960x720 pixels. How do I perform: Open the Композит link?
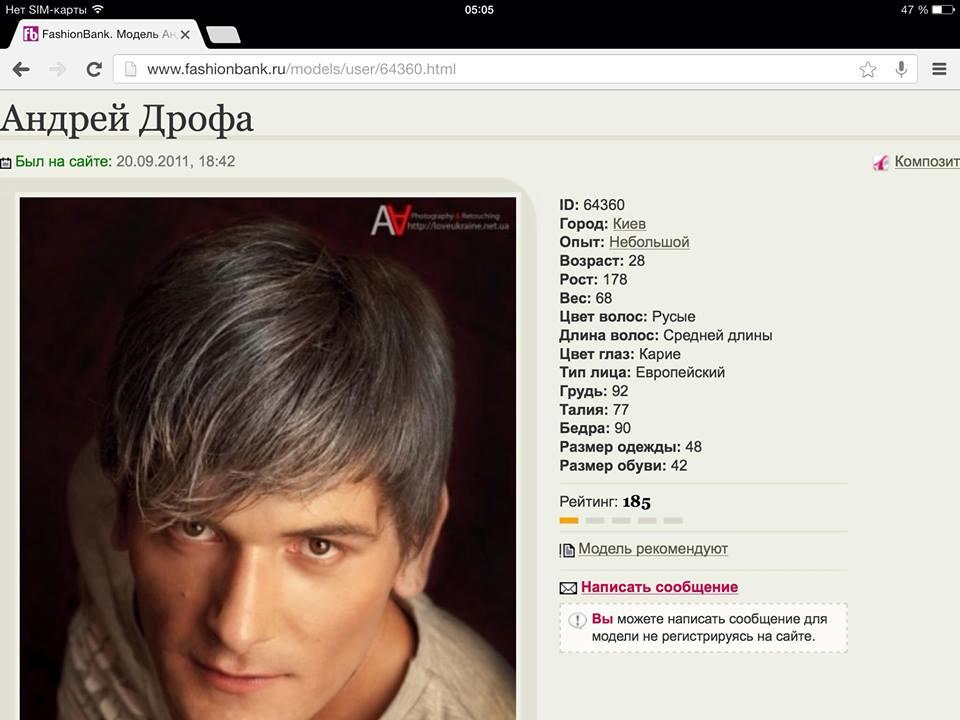click(927, 161)
